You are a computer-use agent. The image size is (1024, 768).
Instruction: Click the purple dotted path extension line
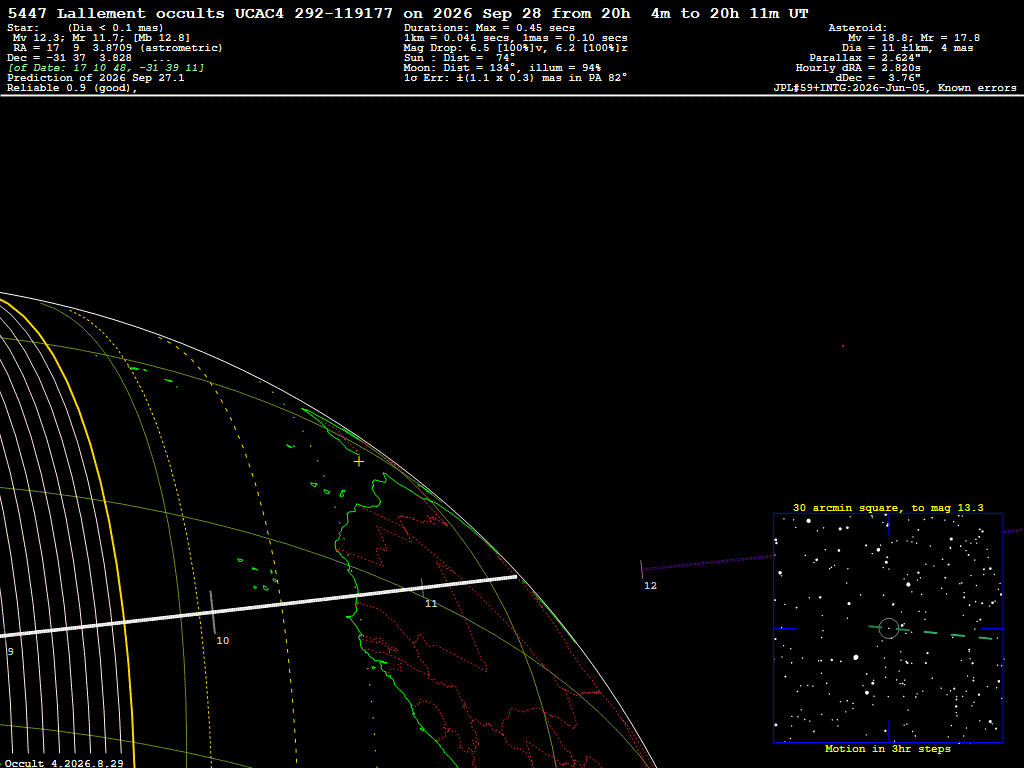pos(707,562)
